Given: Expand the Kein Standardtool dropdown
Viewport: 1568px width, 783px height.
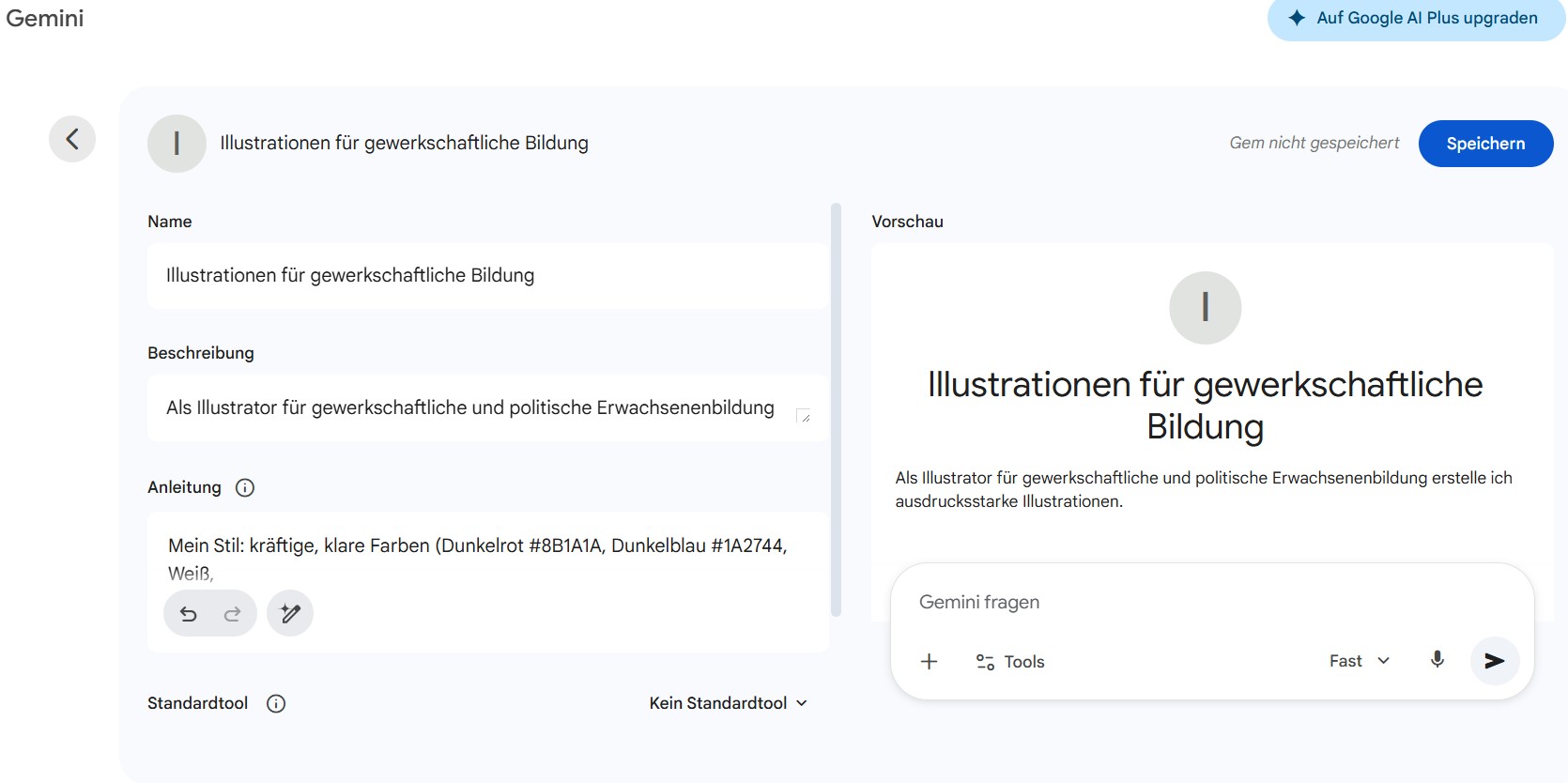Looking at the screenshot, I should coord(728,703).
